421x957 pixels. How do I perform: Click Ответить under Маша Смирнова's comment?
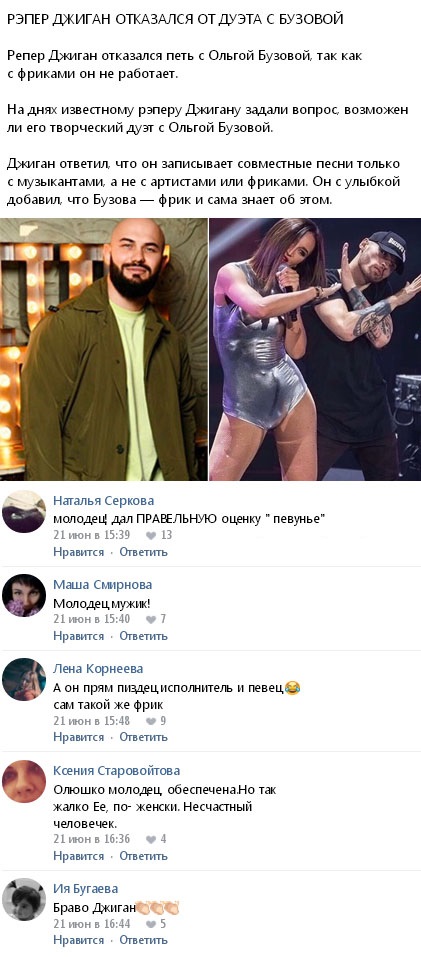pyautogui.click(x=143, y=636)
